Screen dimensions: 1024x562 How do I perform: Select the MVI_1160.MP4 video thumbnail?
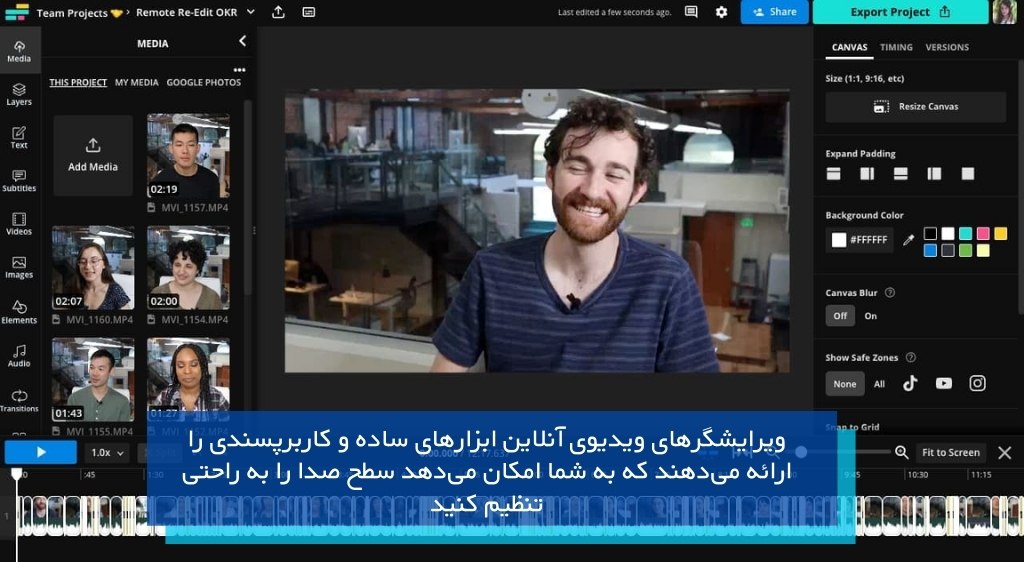coord(93,268)
